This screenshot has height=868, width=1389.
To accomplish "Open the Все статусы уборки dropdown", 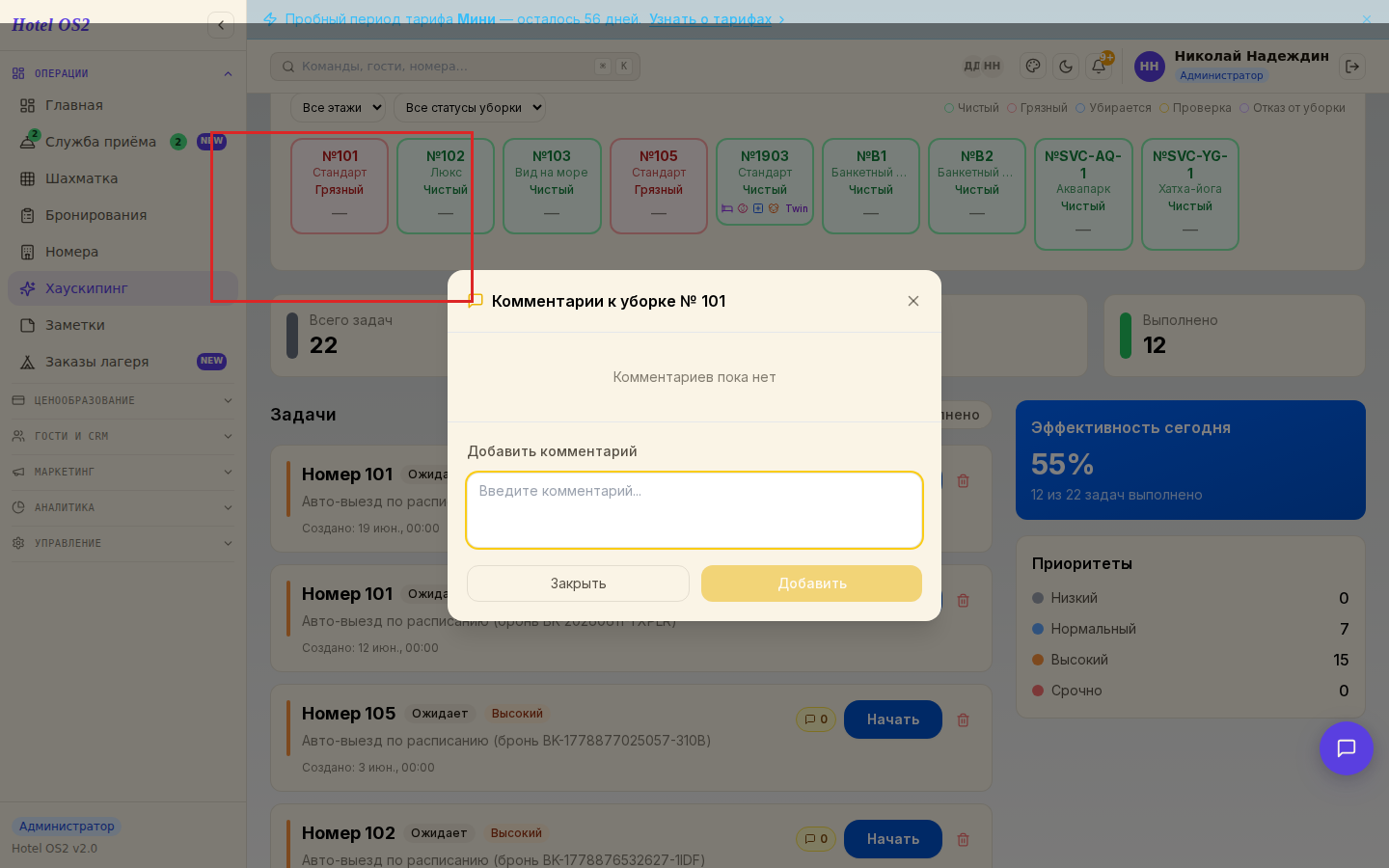I will 470,108.
